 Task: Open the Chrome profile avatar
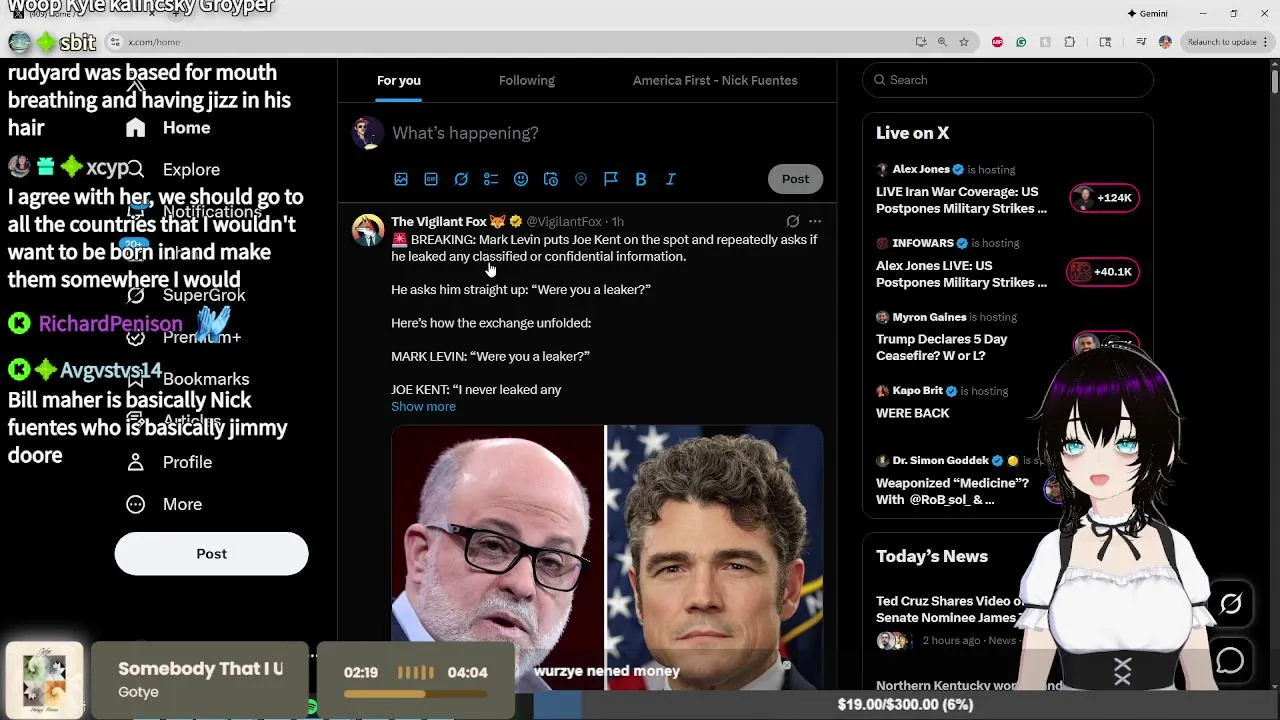[1165, 42]
